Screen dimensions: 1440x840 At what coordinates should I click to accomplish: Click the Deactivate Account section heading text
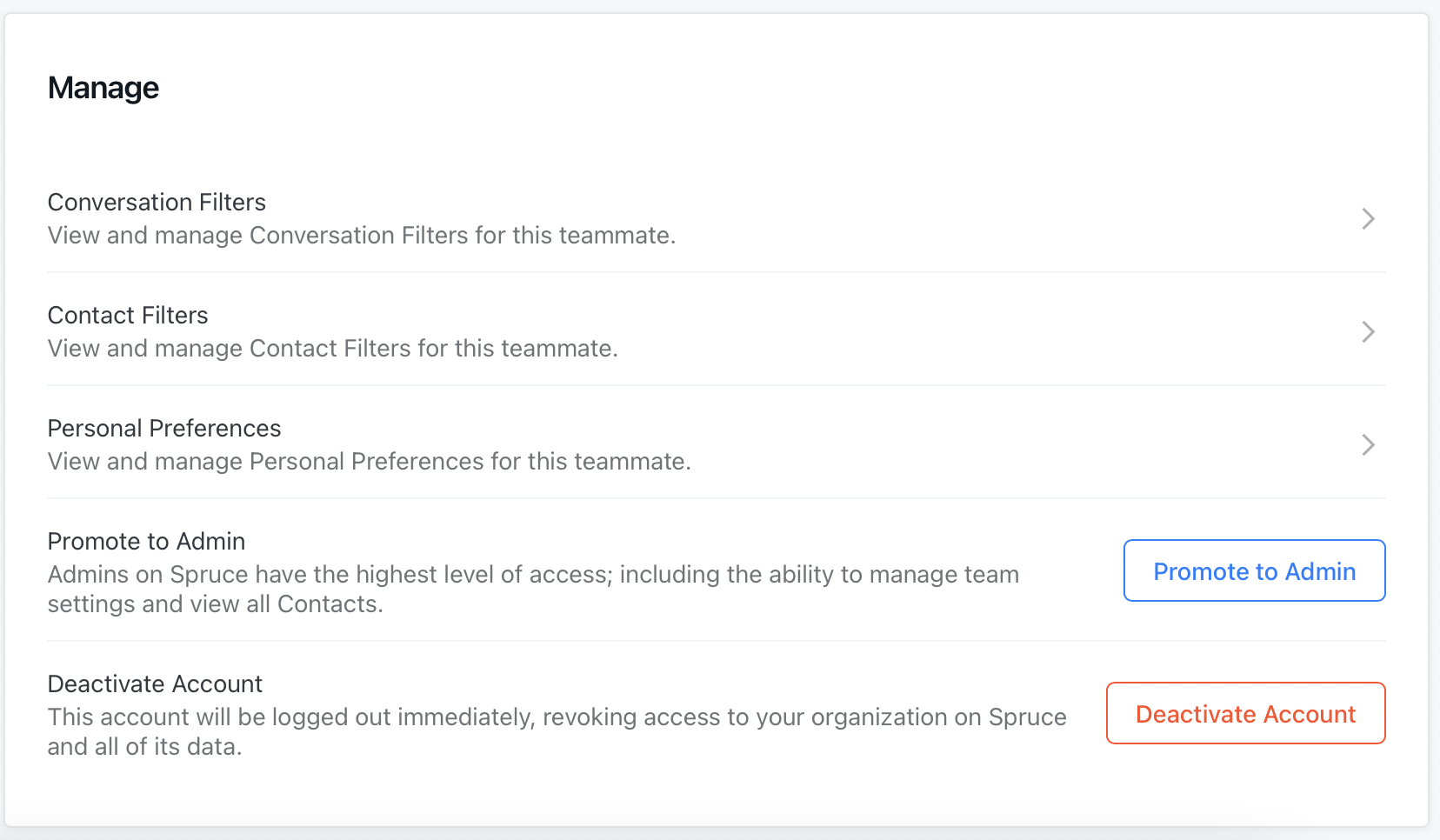point(155,683)
